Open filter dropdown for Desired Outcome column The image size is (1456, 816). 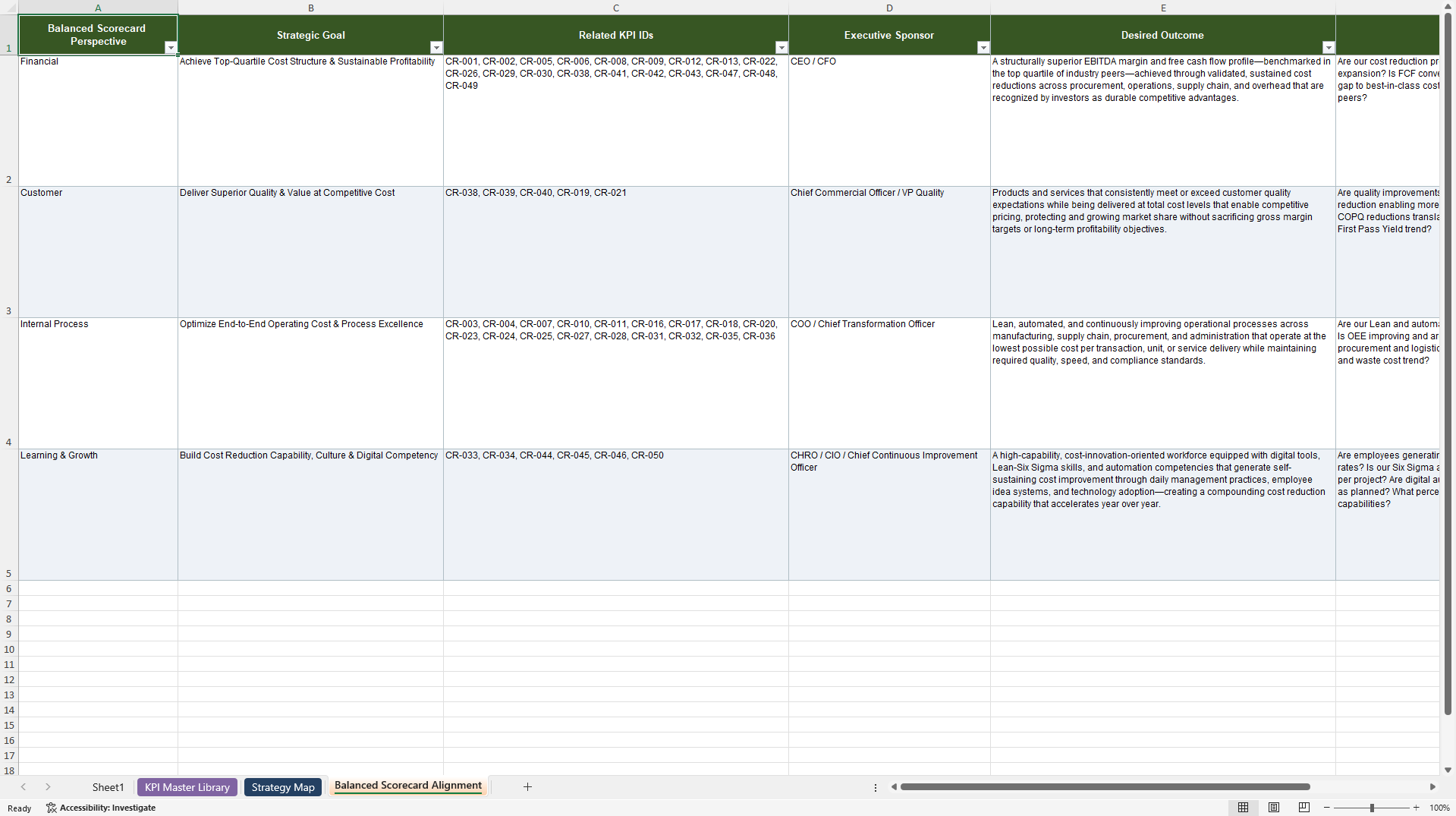(x=1329, y=48)
